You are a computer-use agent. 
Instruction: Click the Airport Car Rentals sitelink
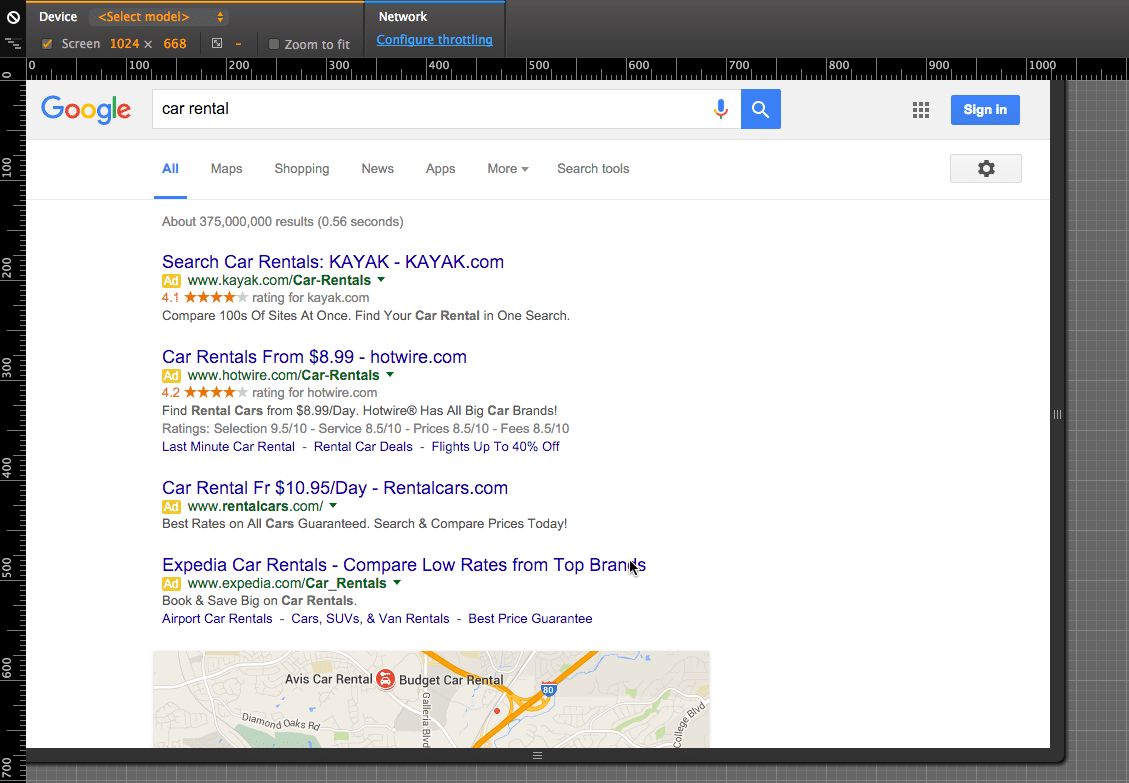pyautogui.click(x=217, y=619)
